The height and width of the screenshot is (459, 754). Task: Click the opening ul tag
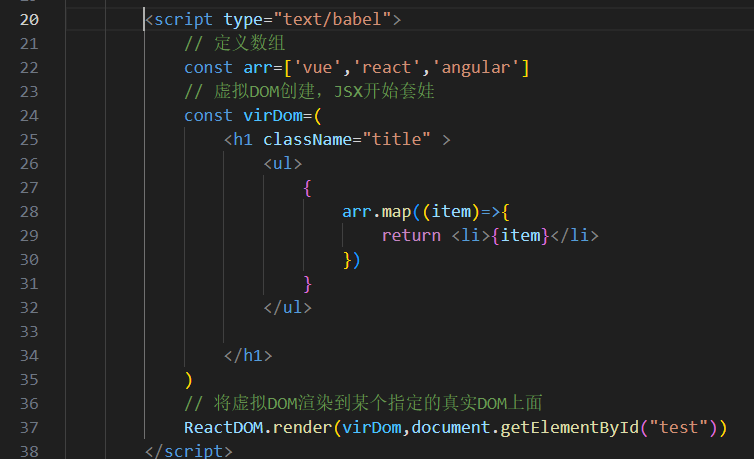(283, 164)
